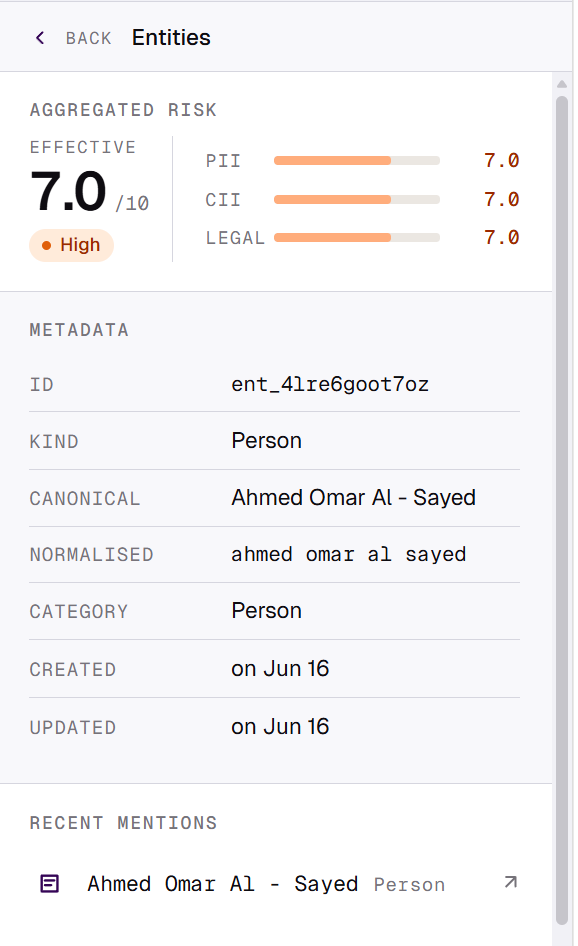578x946 pixels.
Task: Click the effective score 7.0 value
Action: pyautogui.click(x=68, y=192)
